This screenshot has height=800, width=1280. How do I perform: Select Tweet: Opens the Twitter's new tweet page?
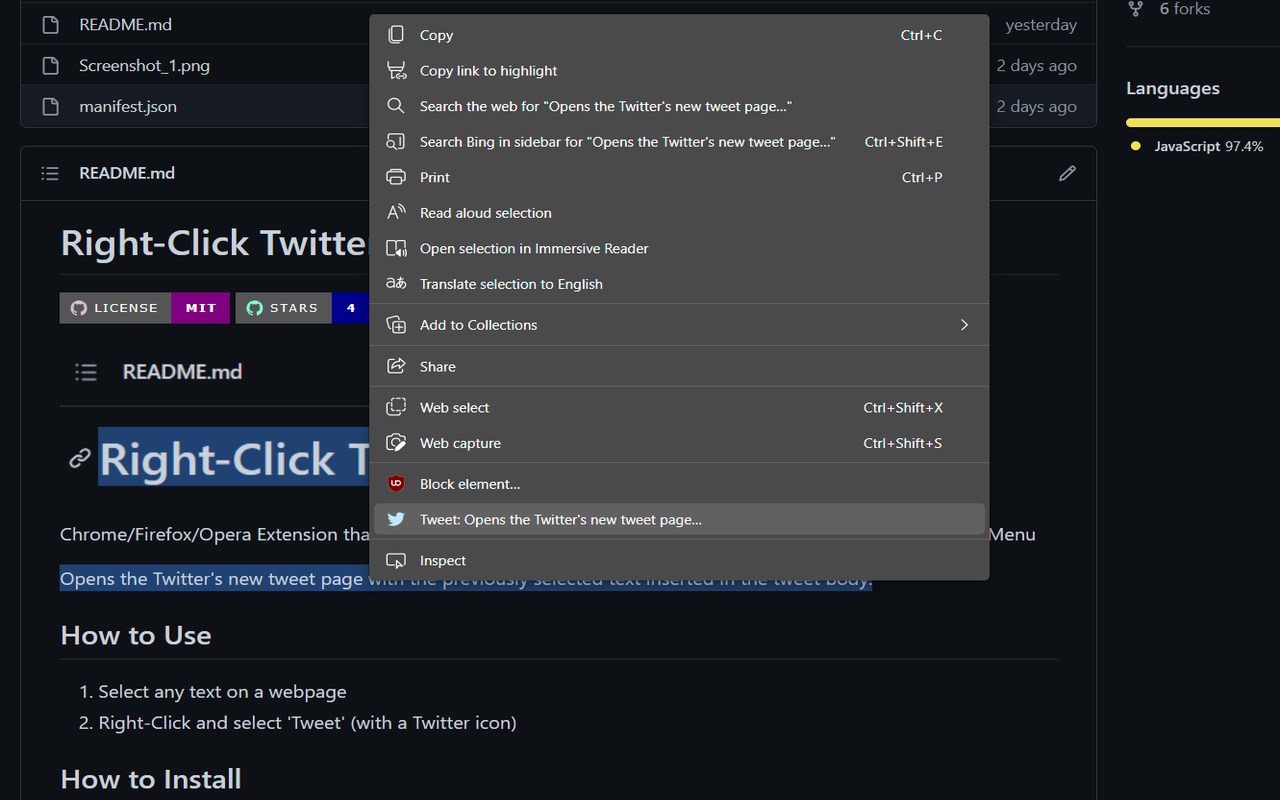(x=679, y=520)
